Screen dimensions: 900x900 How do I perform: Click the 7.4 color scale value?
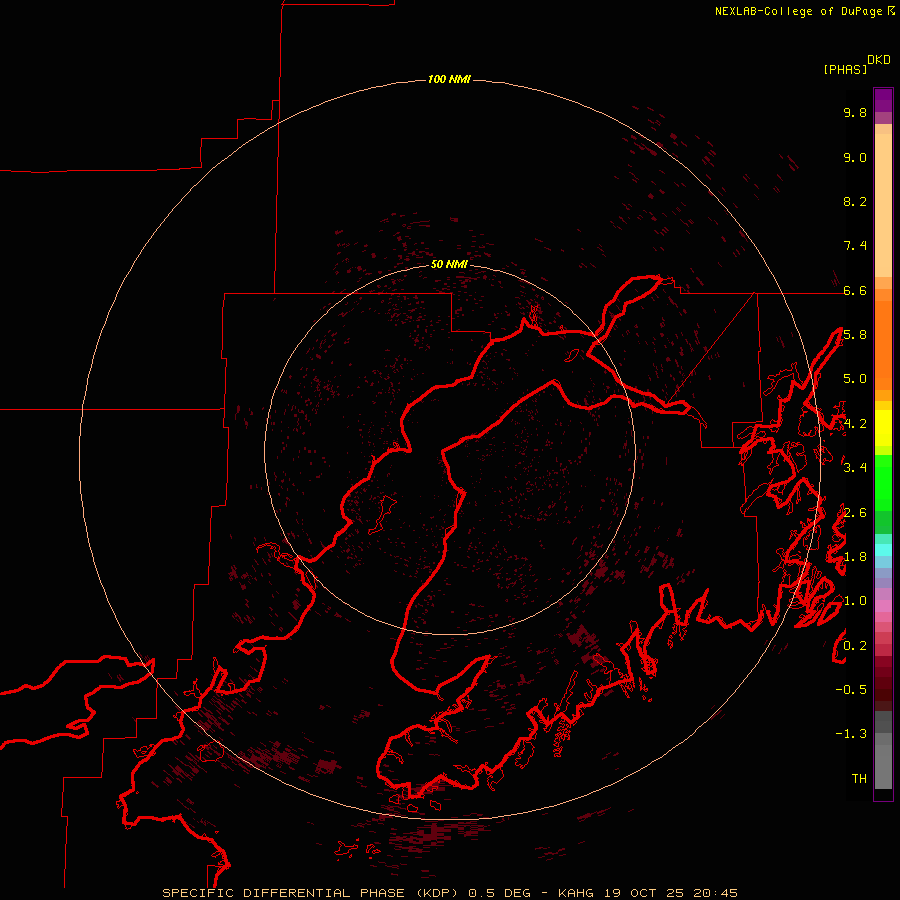[x=855, y=246]
